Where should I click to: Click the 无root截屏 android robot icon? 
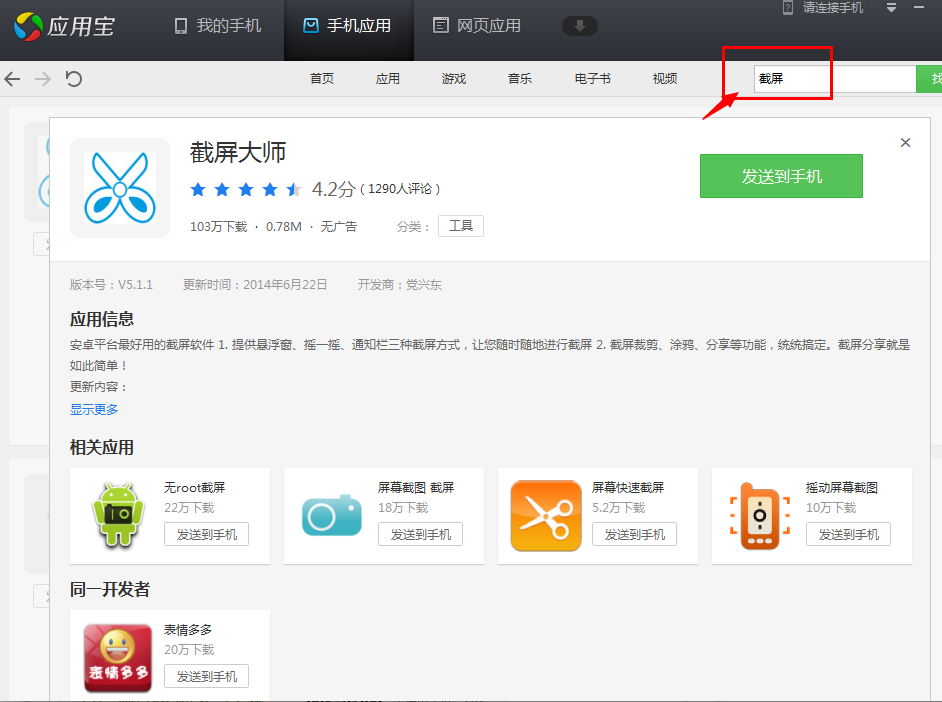(119, 515)
